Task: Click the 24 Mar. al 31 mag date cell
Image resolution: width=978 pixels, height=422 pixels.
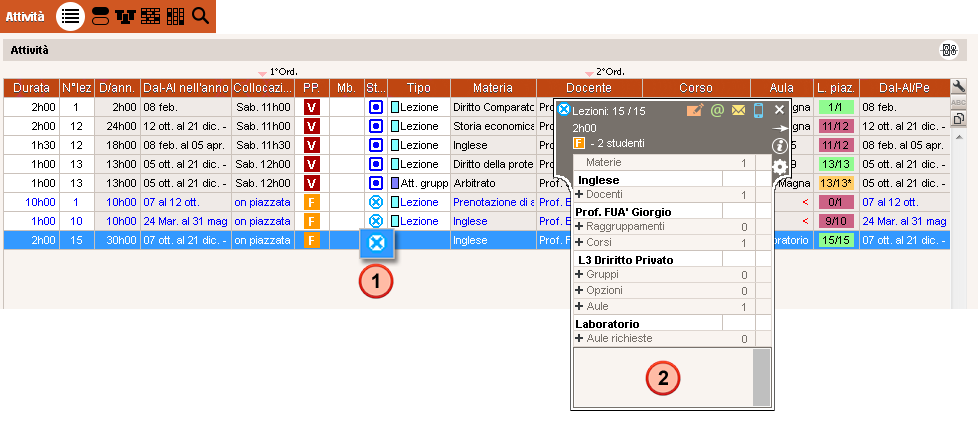Action: coord(185,221)
